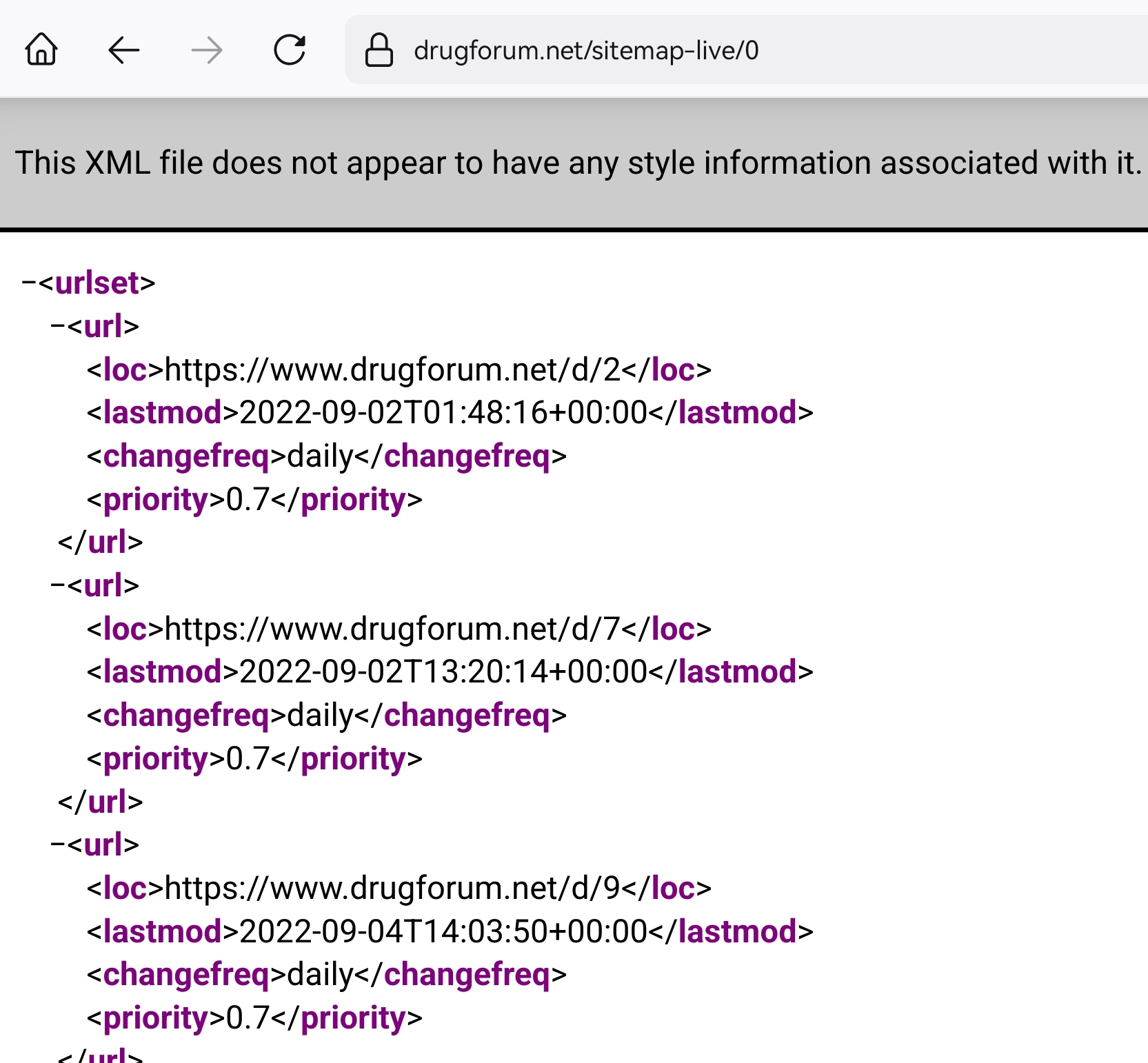Collapse the url node containing /d/9
This screenshot has width=1148, height=1063.
pos(59,844)
